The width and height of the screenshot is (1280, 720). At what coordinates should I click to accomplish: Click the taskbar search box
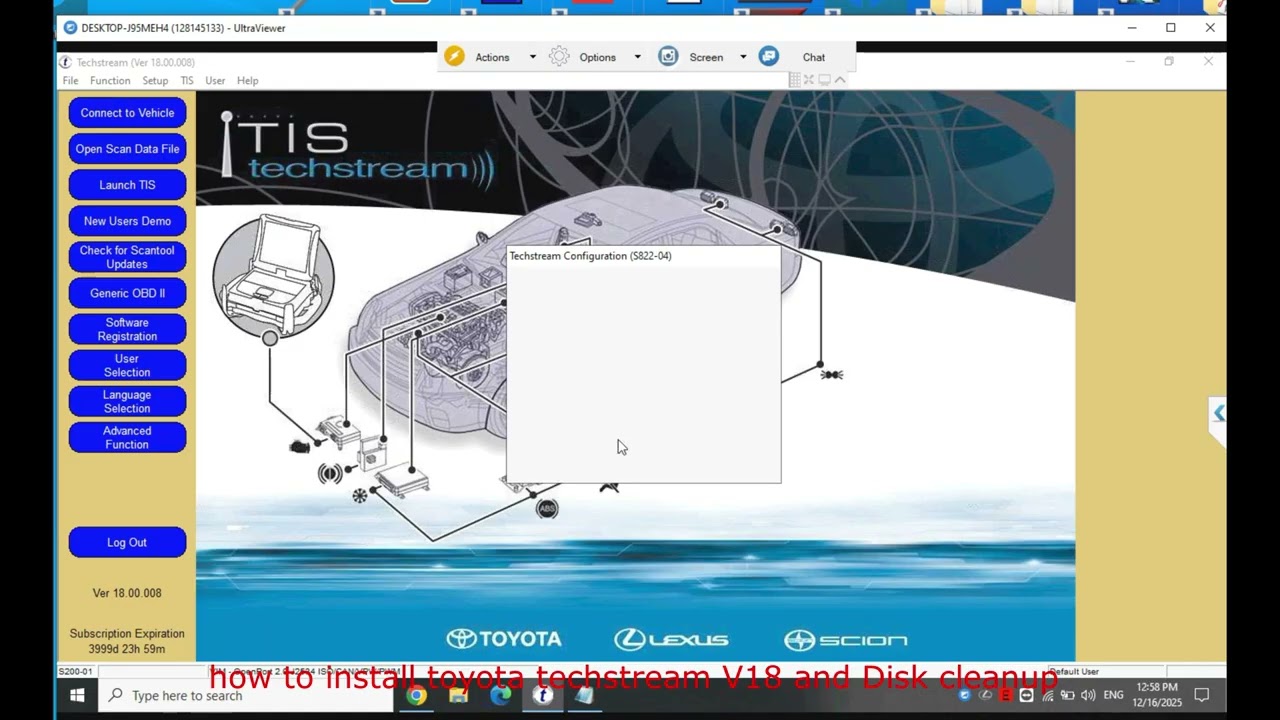coord(246,695)
